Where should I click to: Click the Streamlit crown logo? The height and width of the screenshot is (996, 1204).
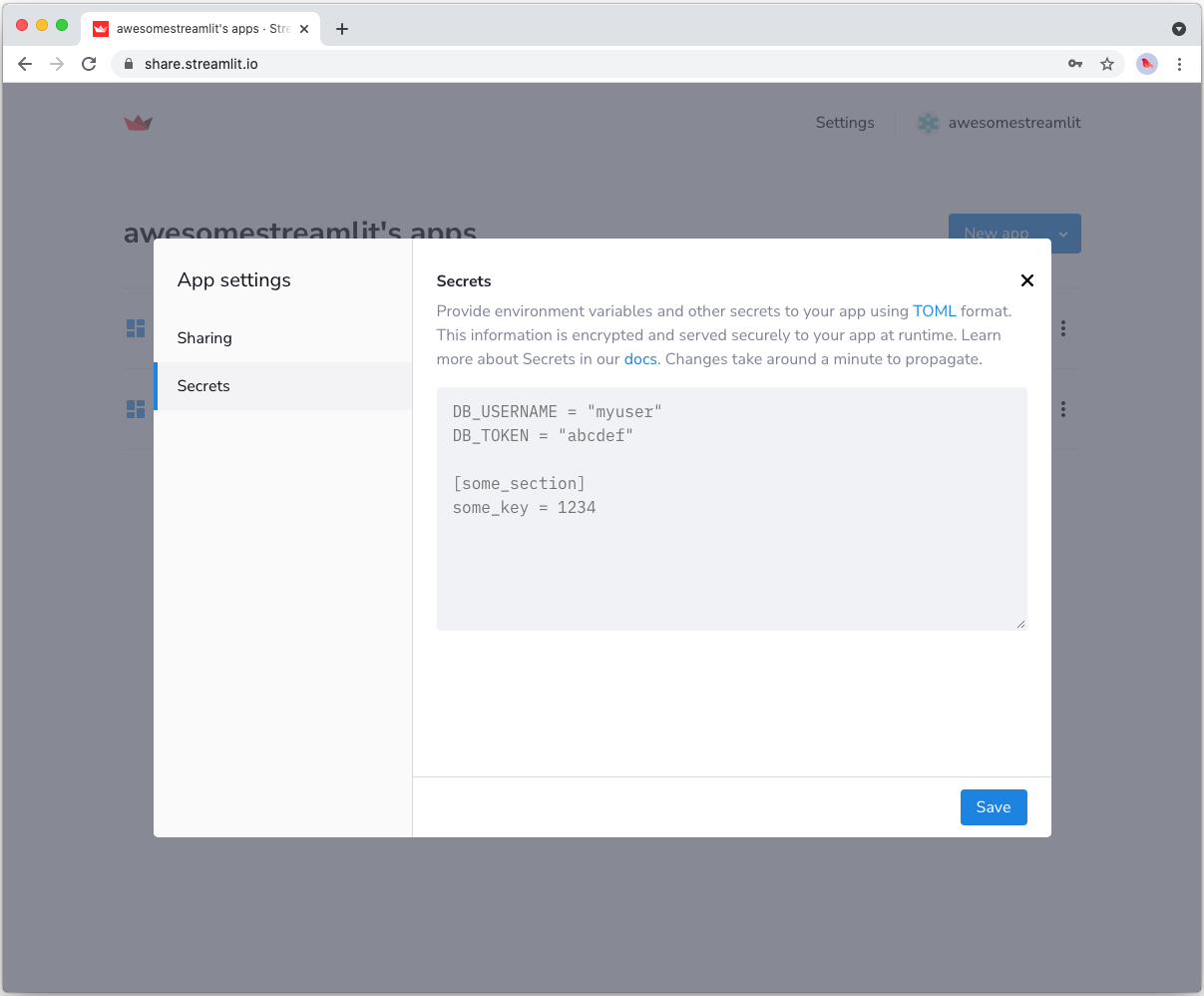(138, 123)
